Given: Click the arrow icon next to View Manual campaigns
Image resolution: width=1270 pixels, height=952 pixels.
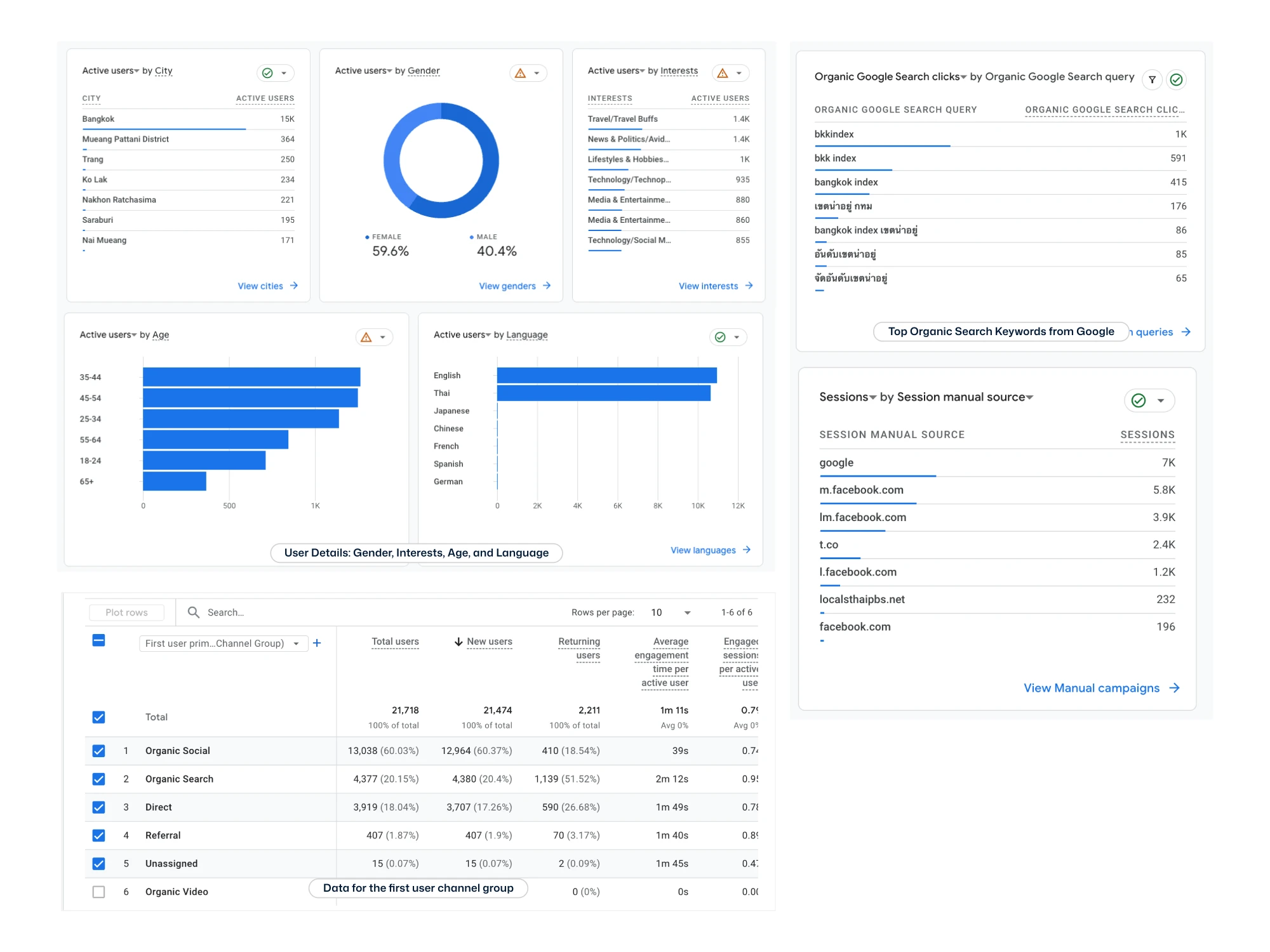Looking at the screenshot, I should [1175, 688].
